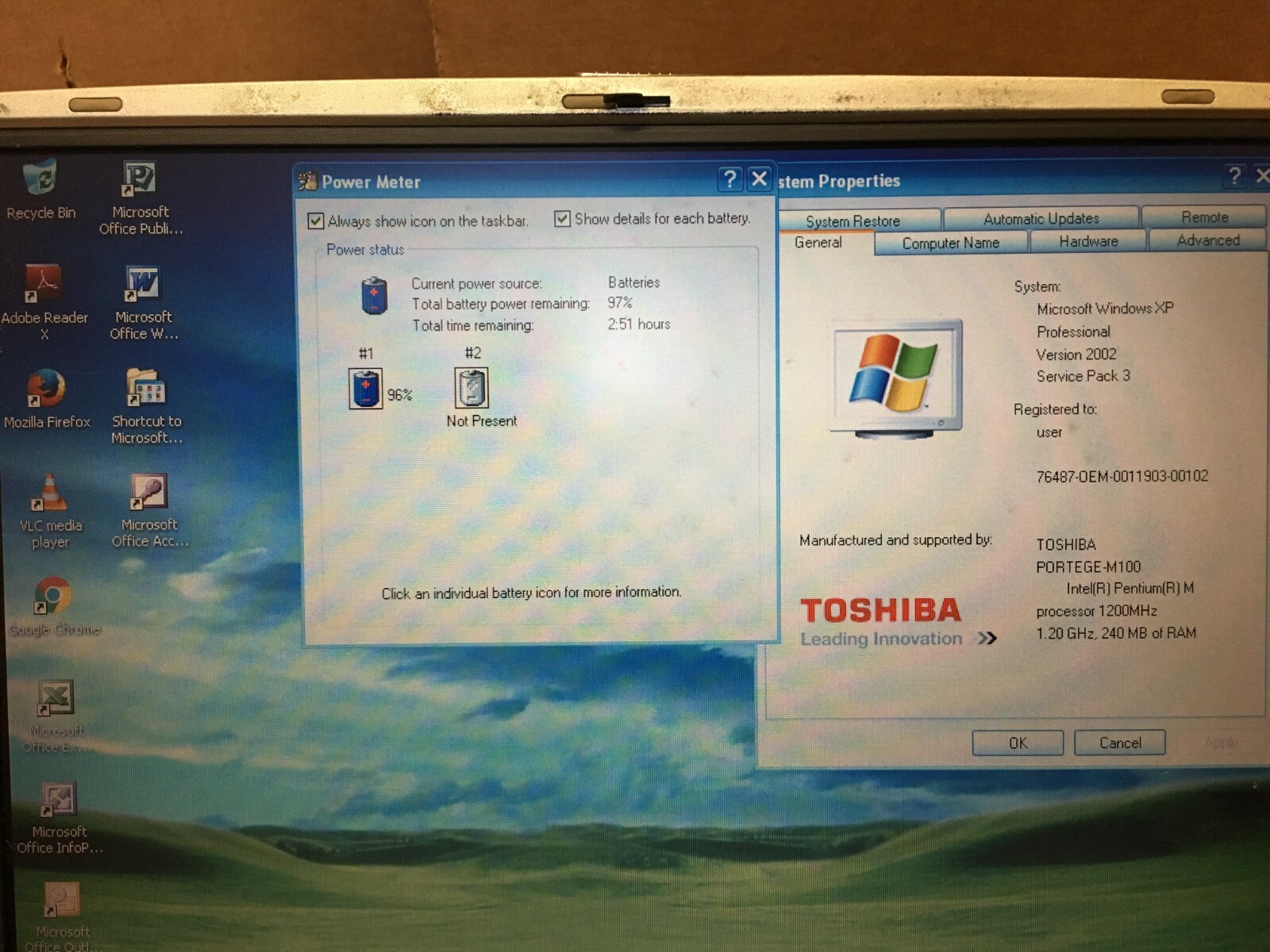Click the Toshiba Leading Innovation logo

[898, 623]
